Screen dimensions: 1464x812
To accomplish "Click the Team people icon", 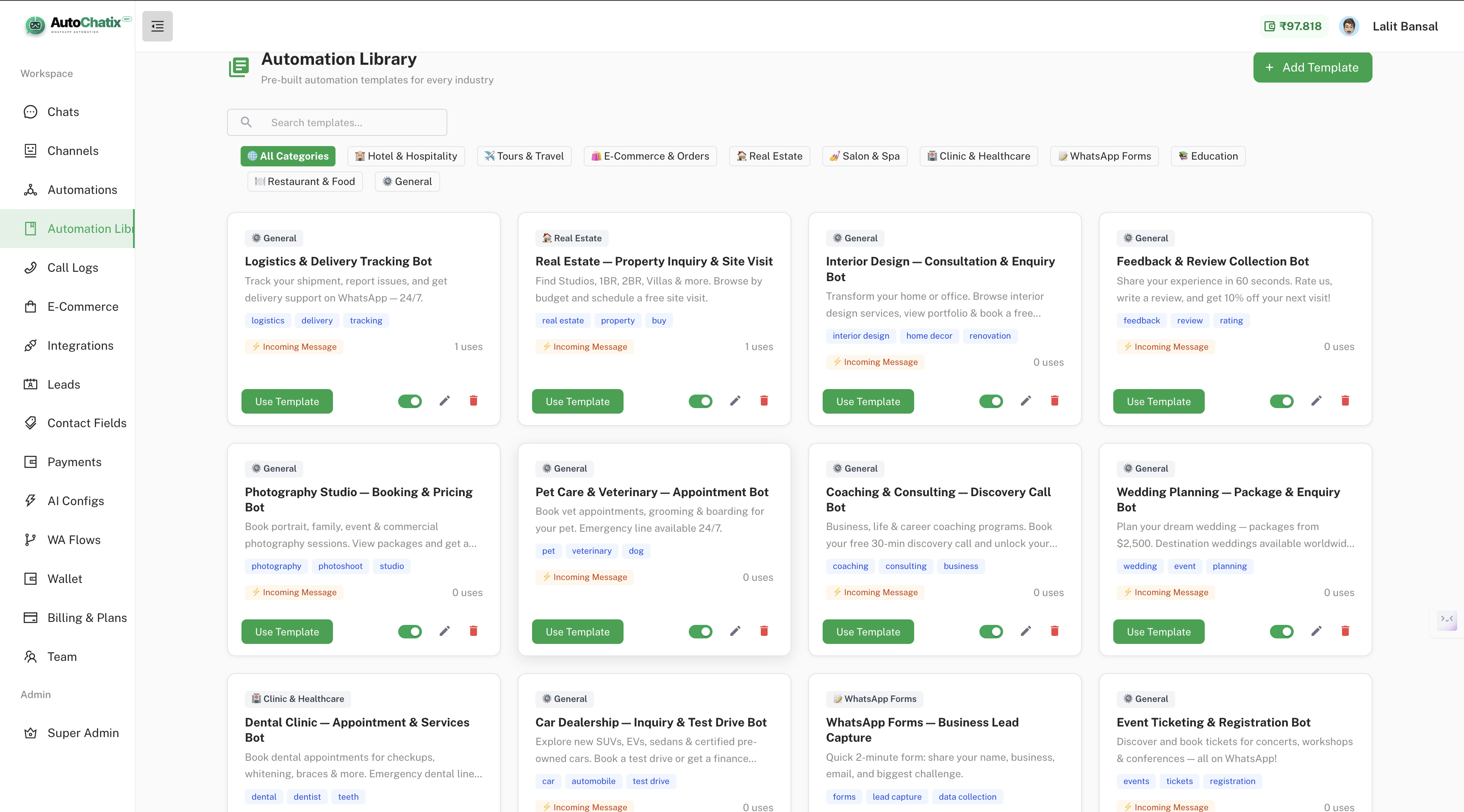I will [30, 657].
